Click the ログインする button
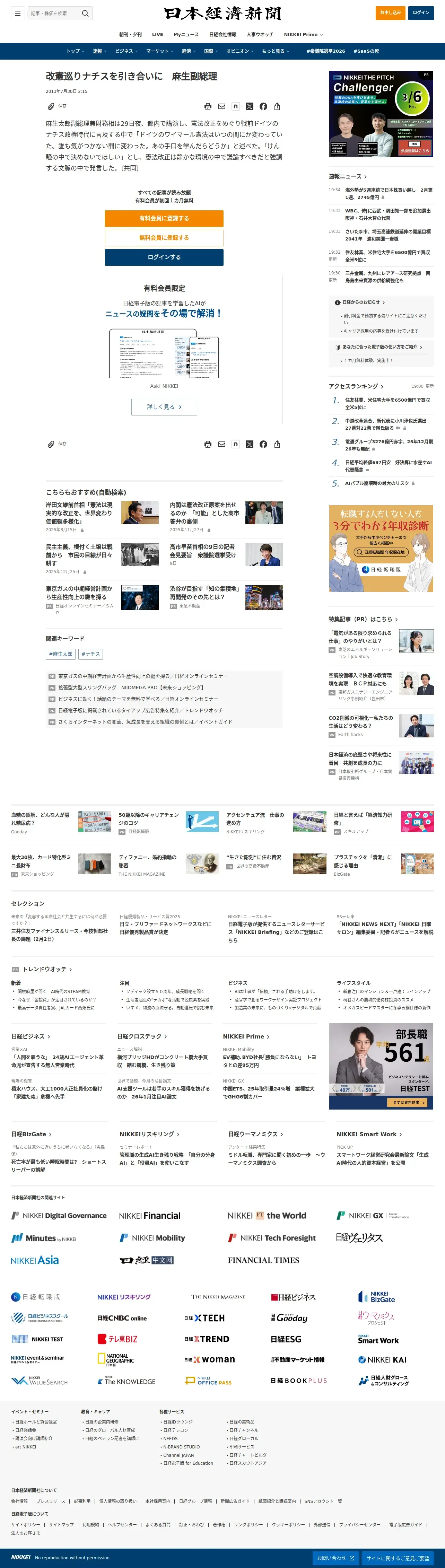The image size is (445, 1568). pos(164,257)
